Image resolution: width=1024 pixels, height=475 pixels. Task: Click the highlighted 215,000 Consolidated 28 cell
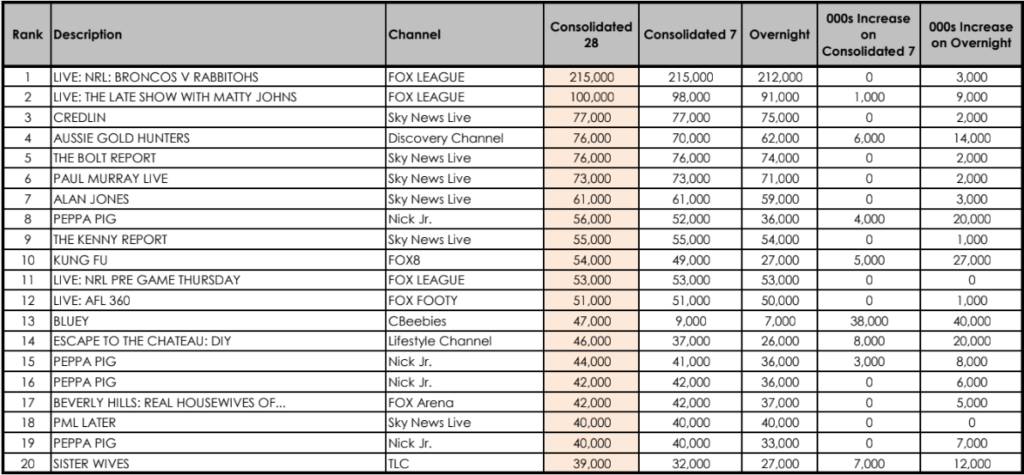pos(591,77)
